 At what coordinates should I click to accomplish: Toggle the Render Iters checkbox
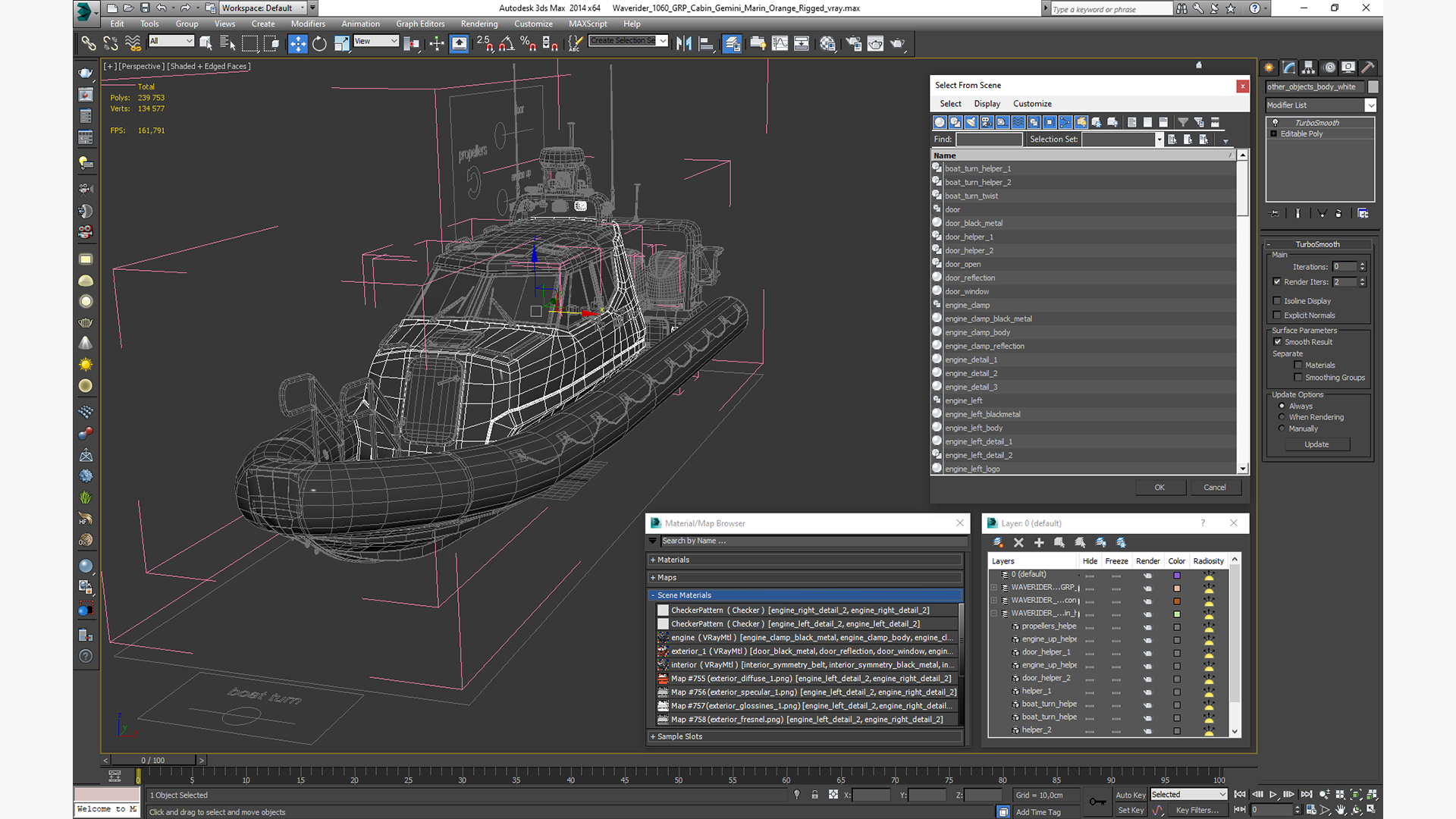click(x=1277, y=282)
